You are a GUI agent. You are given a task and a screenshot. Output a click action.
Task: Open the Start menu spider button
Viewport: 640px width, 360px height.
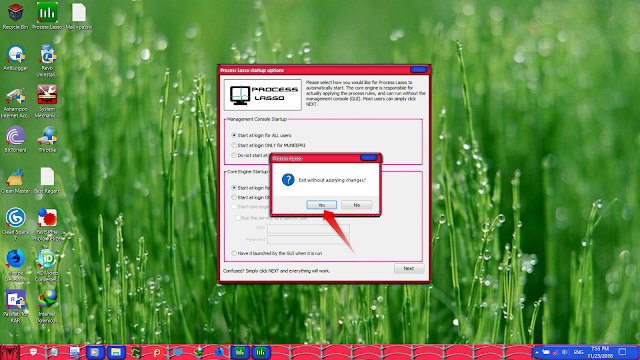coord(9,352)
